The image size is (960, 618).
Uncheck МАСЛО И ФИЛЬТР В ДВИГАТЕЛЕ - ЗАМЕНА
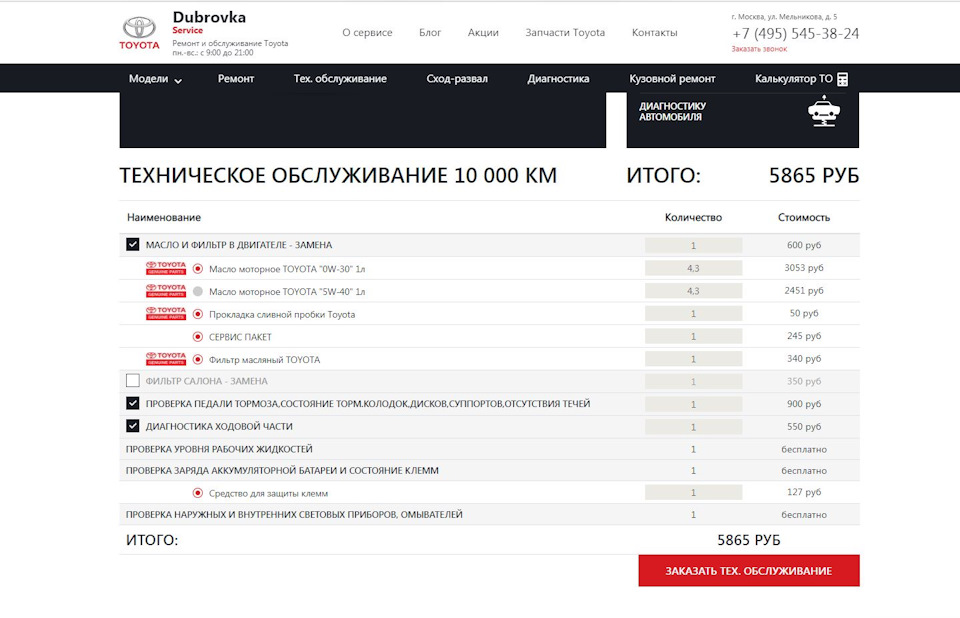click(x=132, y=244)
